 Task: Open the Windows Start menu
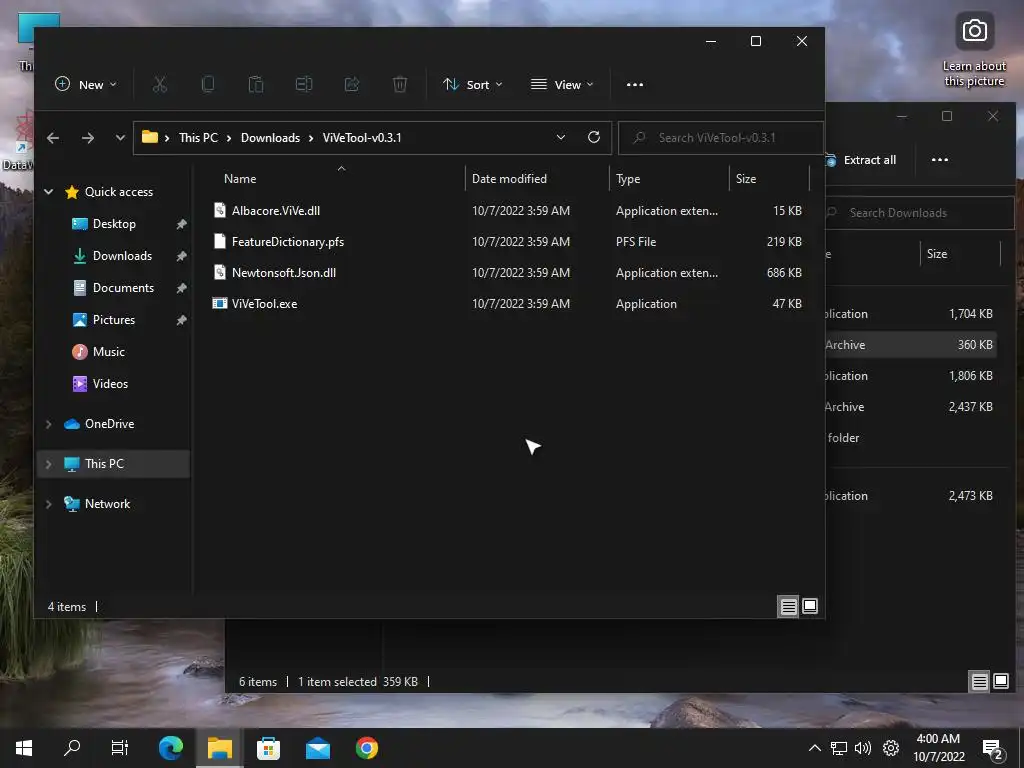[x=24, y=748]
